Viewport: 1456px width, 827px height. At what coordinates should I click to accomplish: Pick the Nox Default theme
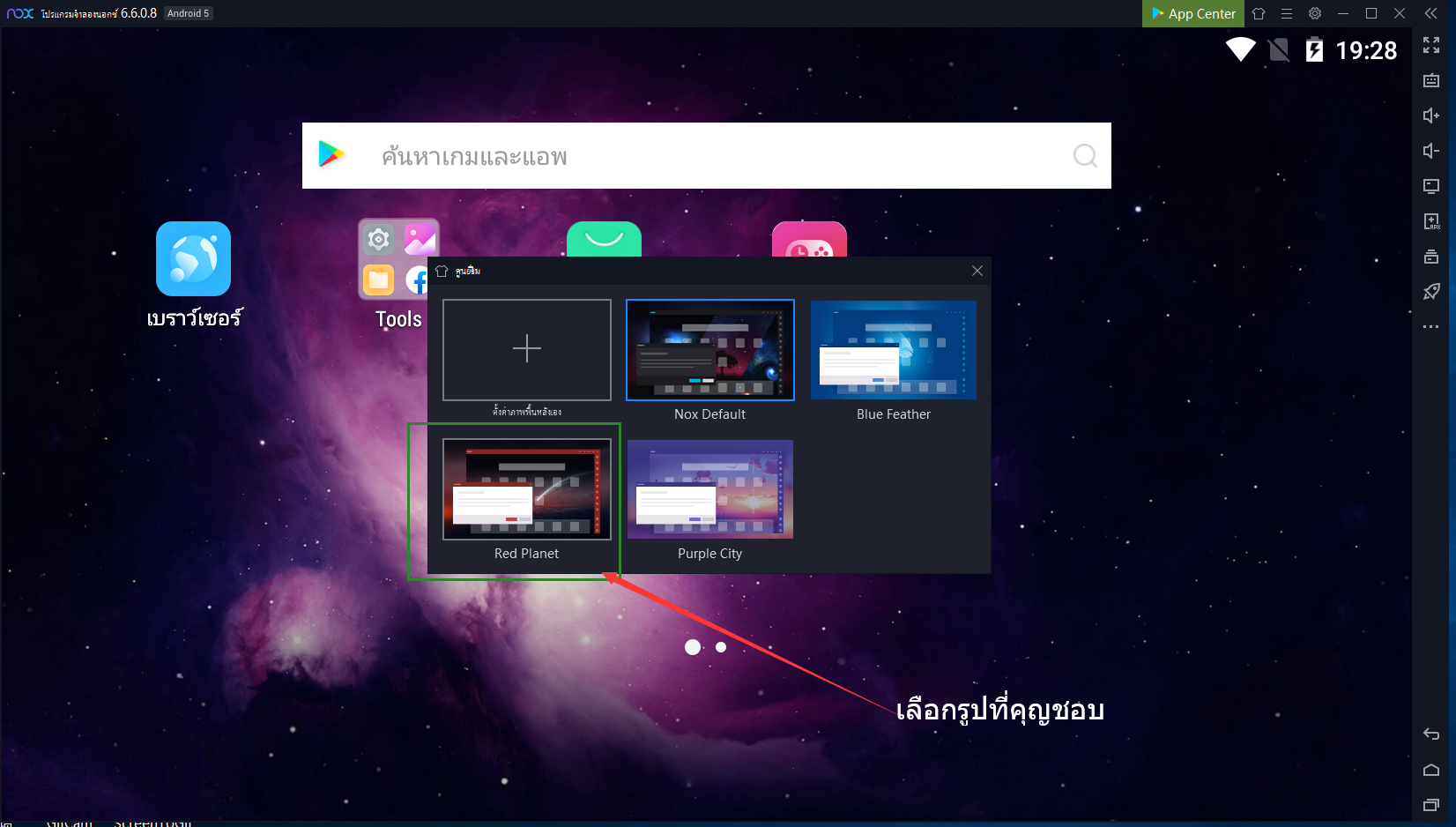coord(709,350)
